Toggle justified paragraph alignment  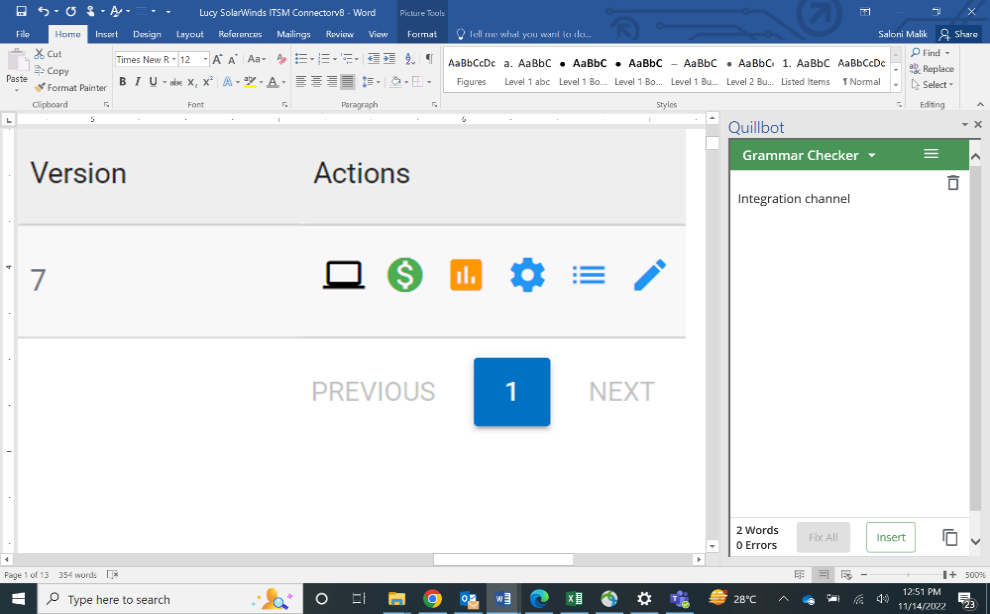(347, 81)
